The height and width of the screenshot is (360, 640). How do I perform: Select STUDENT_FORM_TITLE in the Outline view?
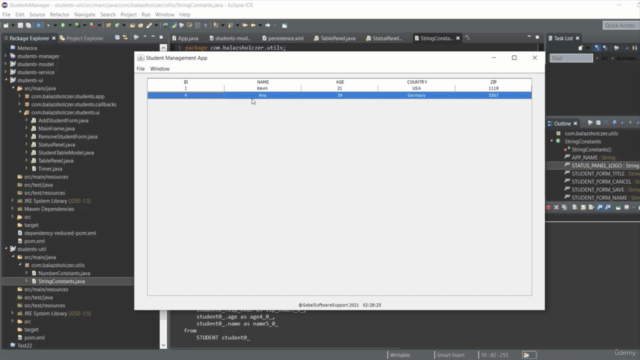[598, 173]
